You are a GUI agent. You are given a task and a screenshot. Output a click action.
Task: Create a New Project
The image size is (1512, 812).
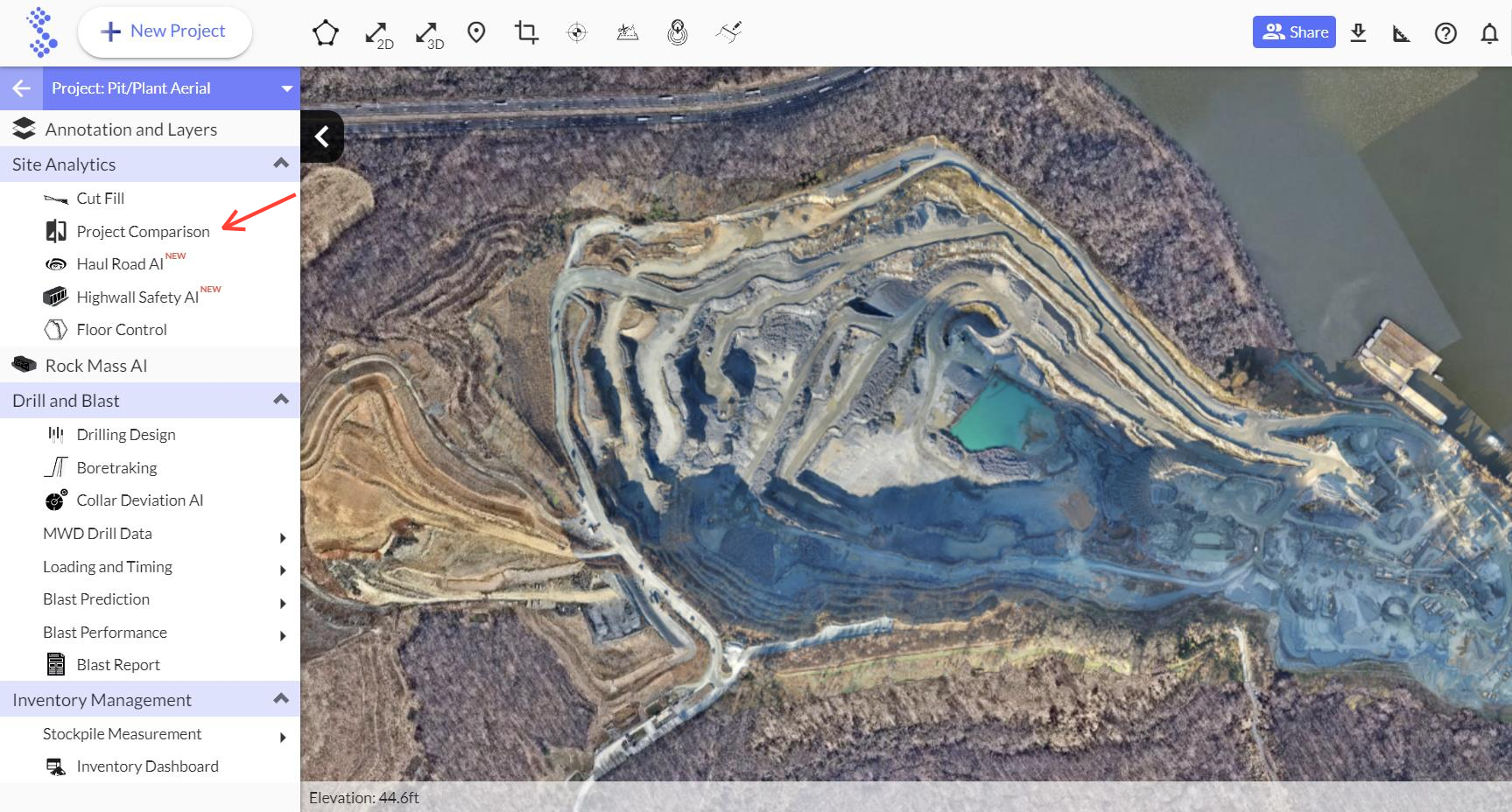[165, 32]
